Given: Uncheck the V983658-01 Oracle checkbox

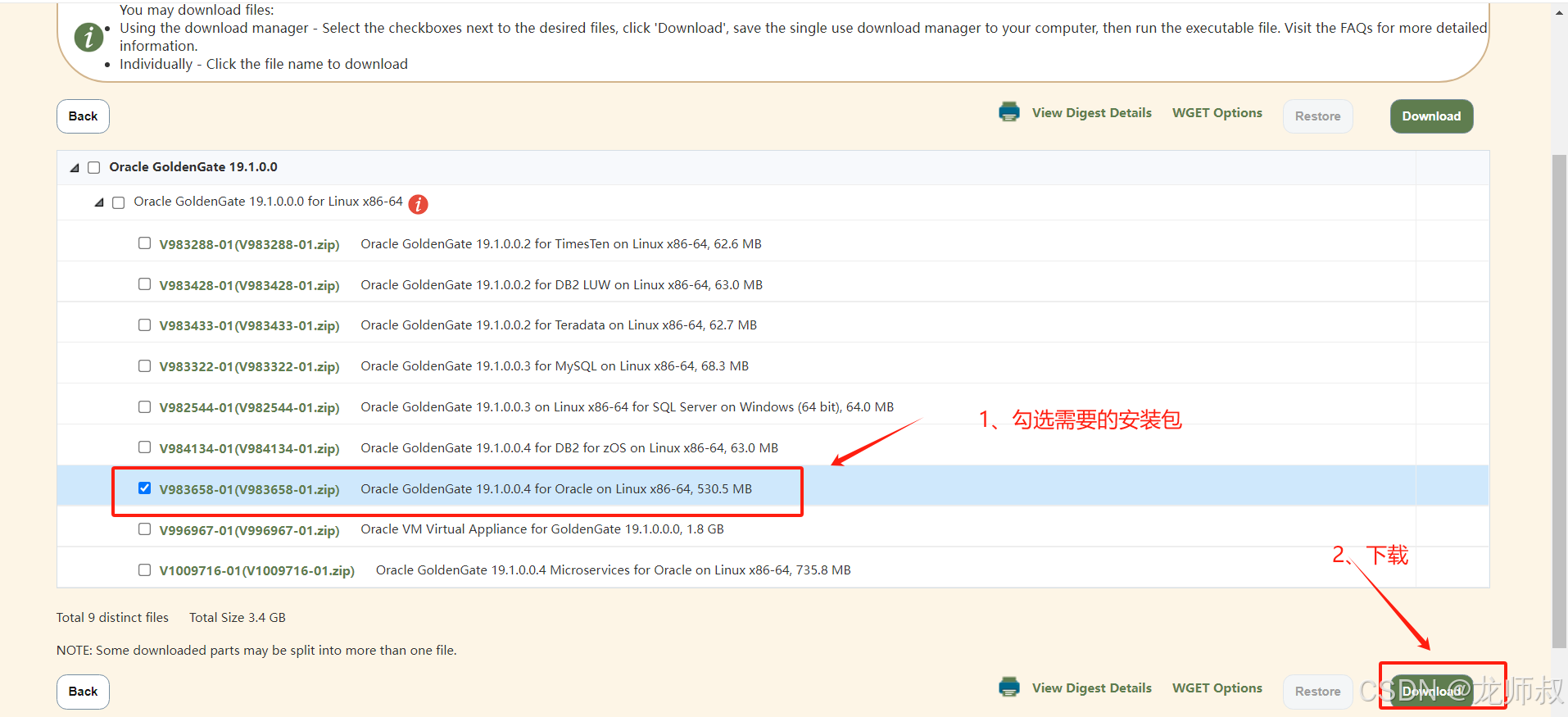Looking at the screenshot, I should point(145,488).
